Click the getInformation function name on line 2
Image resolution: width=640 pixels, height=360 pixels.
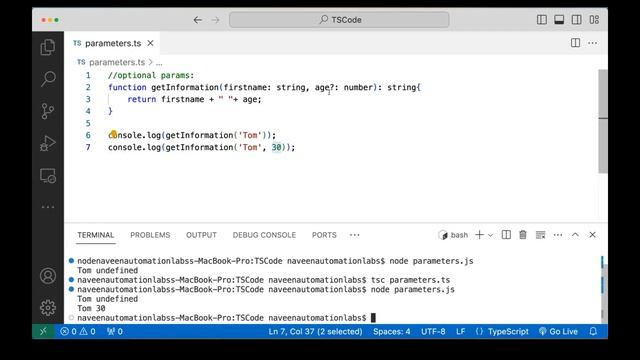(185, 87)
